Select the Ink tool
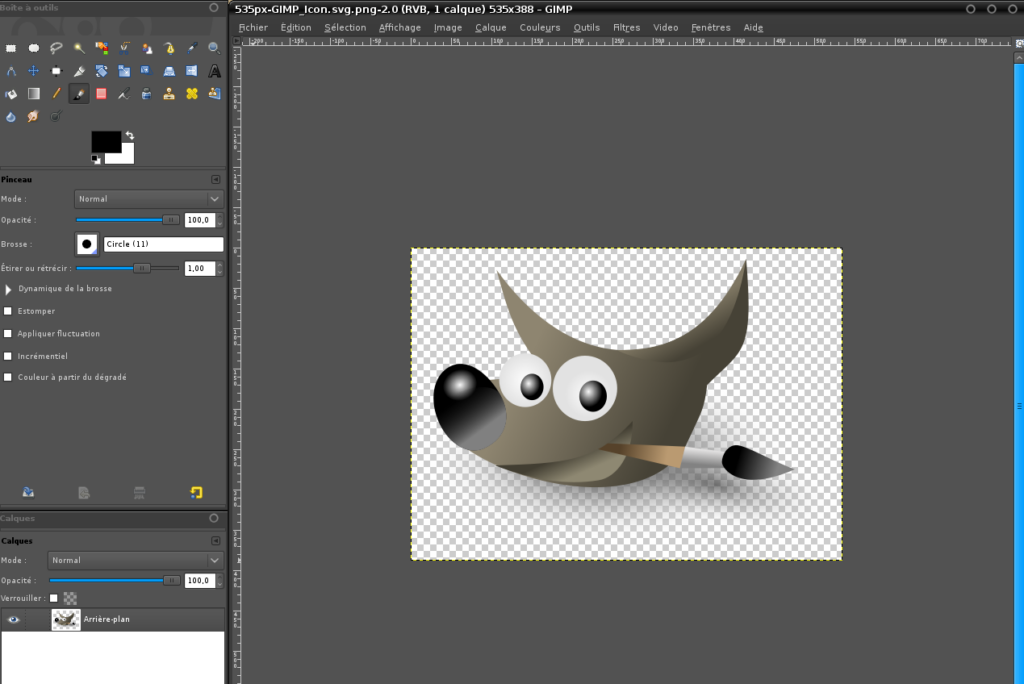 coord(147,93)
